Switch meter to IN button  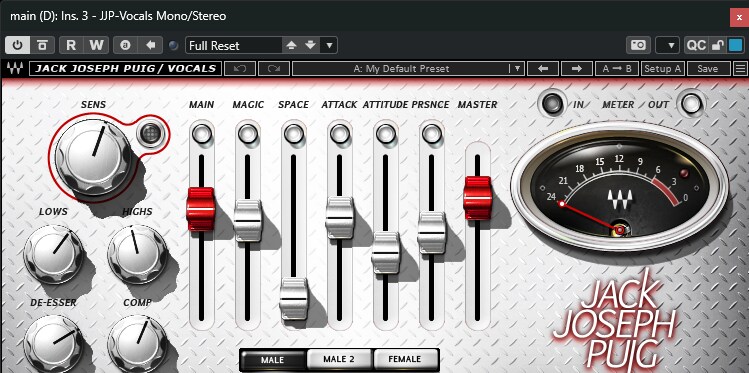pos(552,104)
